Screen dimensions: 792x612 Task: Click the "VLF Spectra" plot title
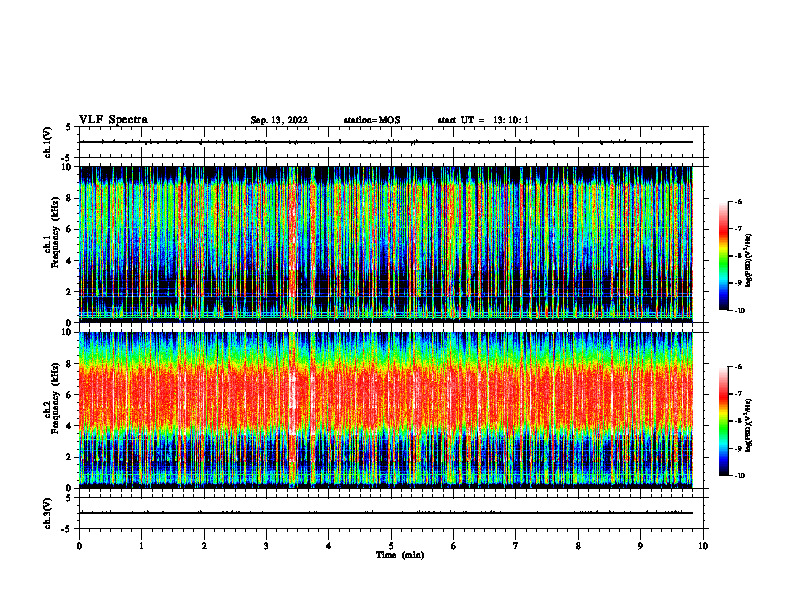[113, 120]
